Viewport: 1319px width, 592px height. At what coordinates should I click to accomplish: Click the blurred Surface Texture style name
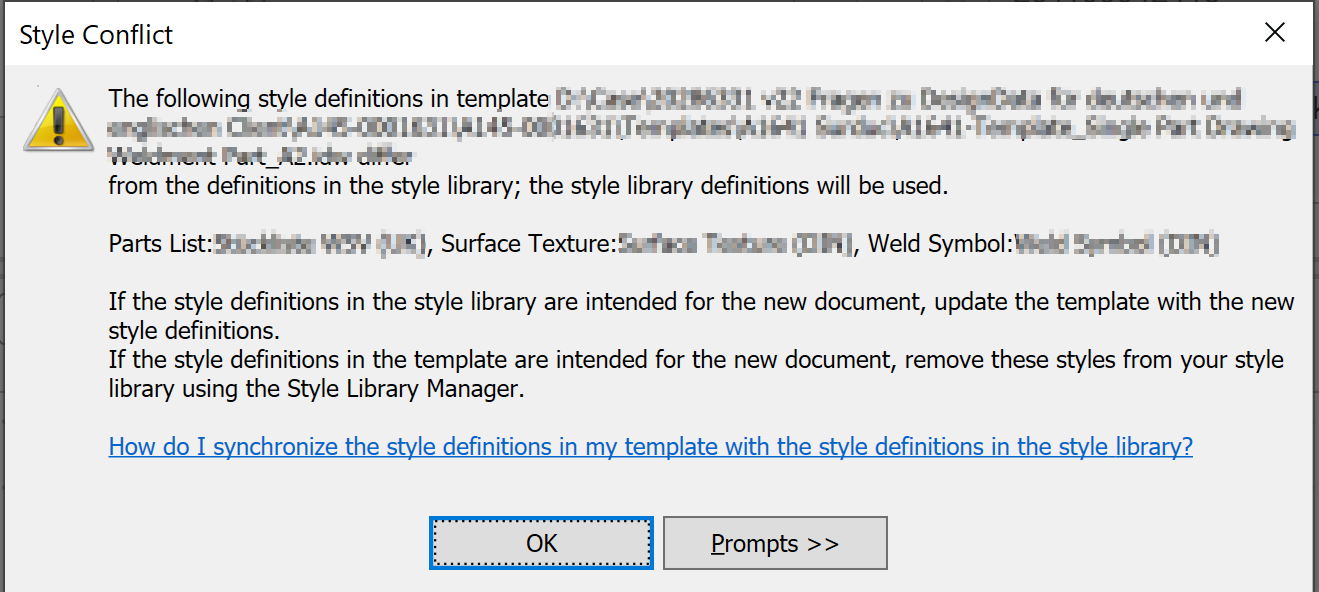tap(736, 243)
